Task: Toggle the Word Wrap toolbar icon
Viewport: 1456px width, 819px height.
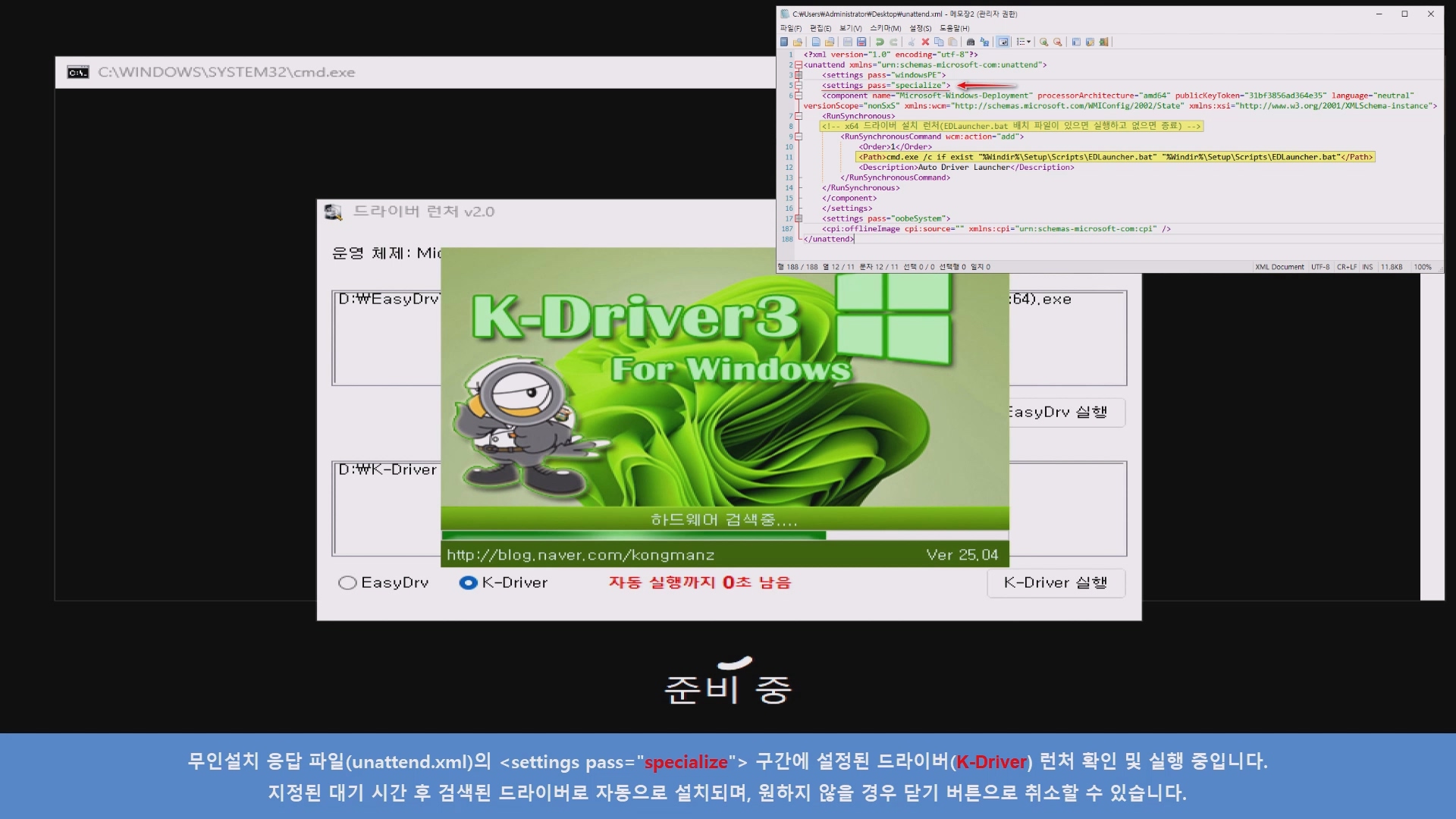Action: click(x=1003, y=42)
